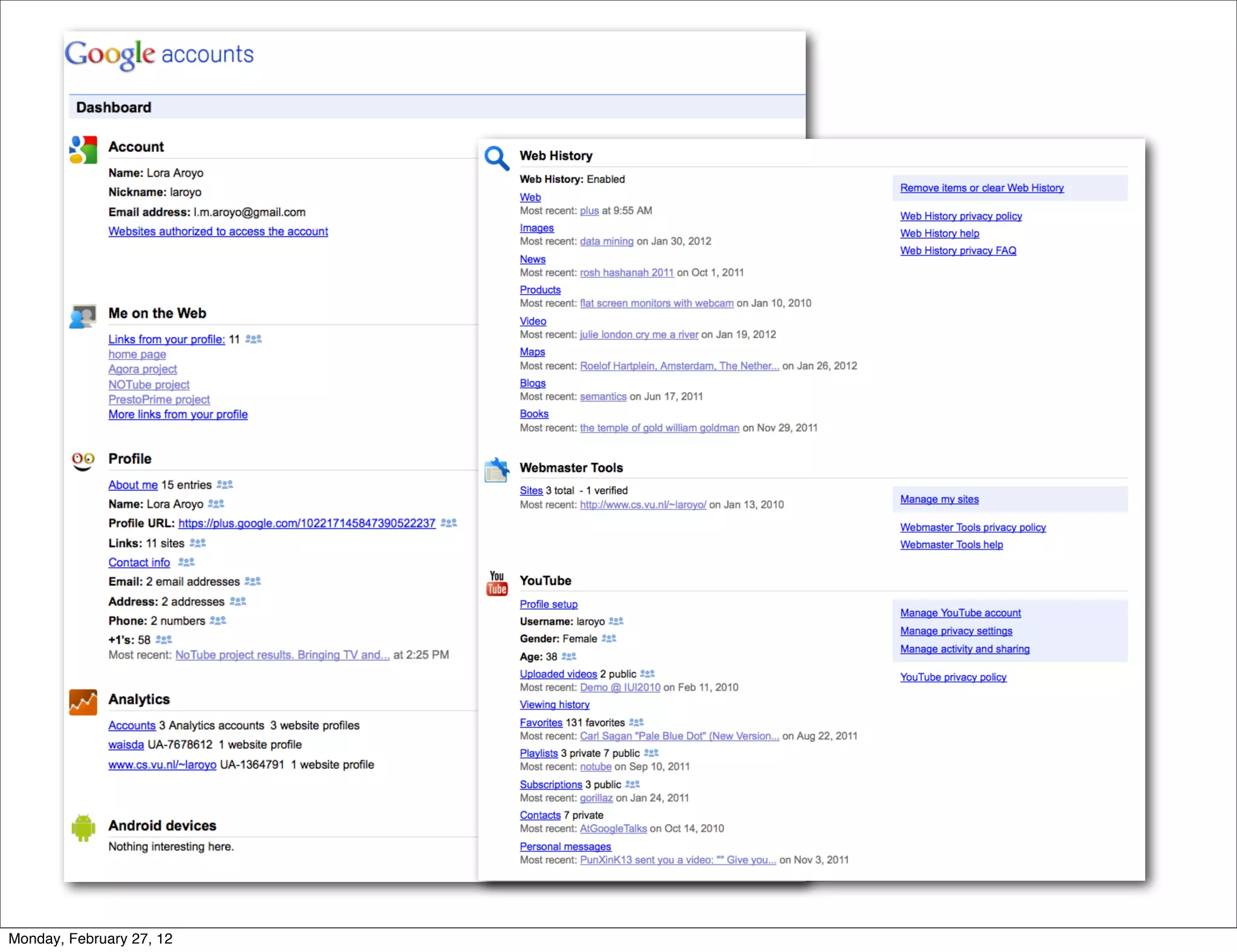The image size is (1237, 952).
Task: Open More links from your profile
Action: coord(178,414)
